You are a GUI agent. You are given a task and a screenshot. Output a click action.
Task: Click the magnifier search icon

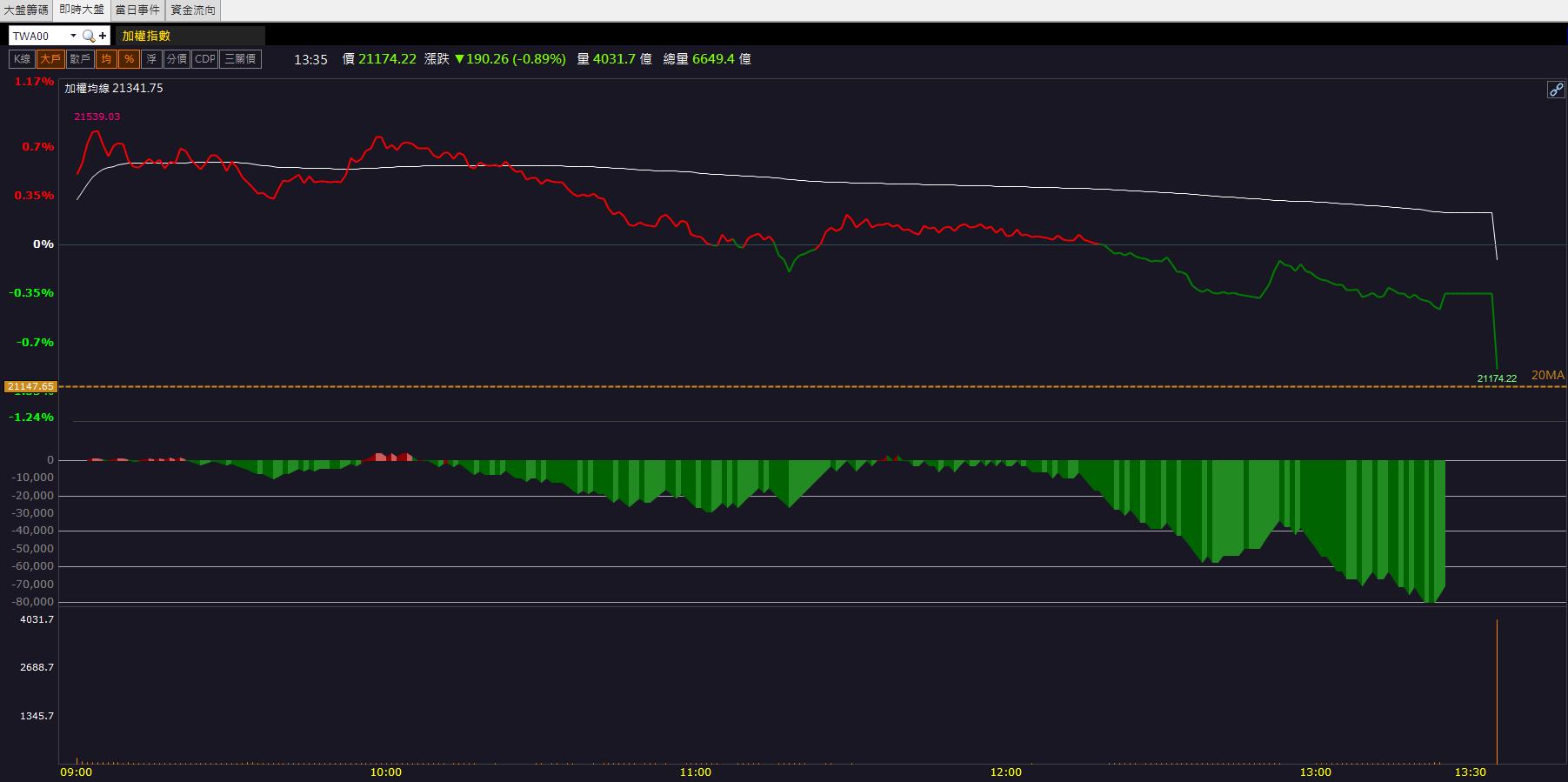[x=88, y=36]
